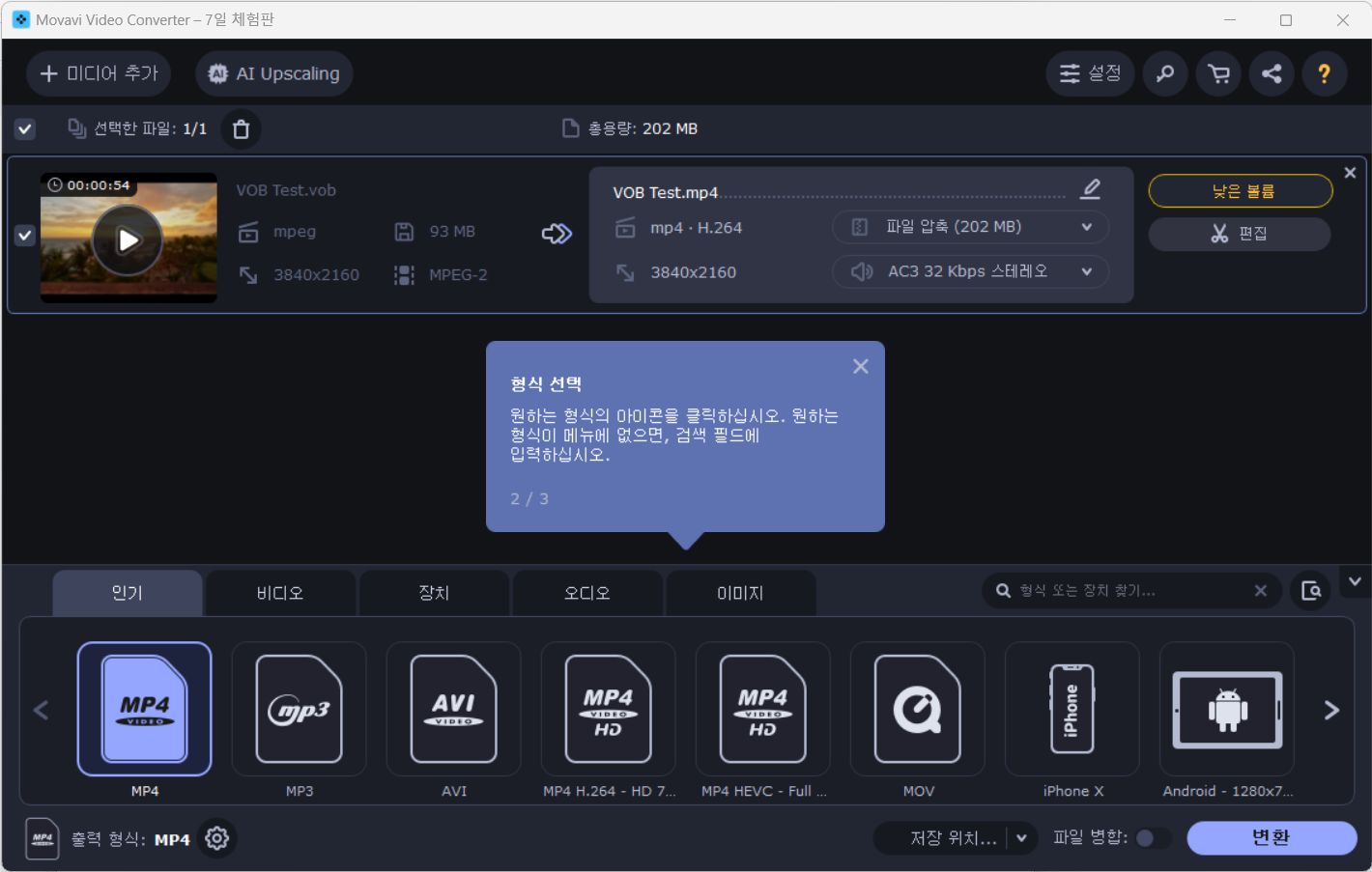Viewport: 1372px width, 872px height.
Task: Click the 저장 위치 save location button
Action: tap(952, 838)
